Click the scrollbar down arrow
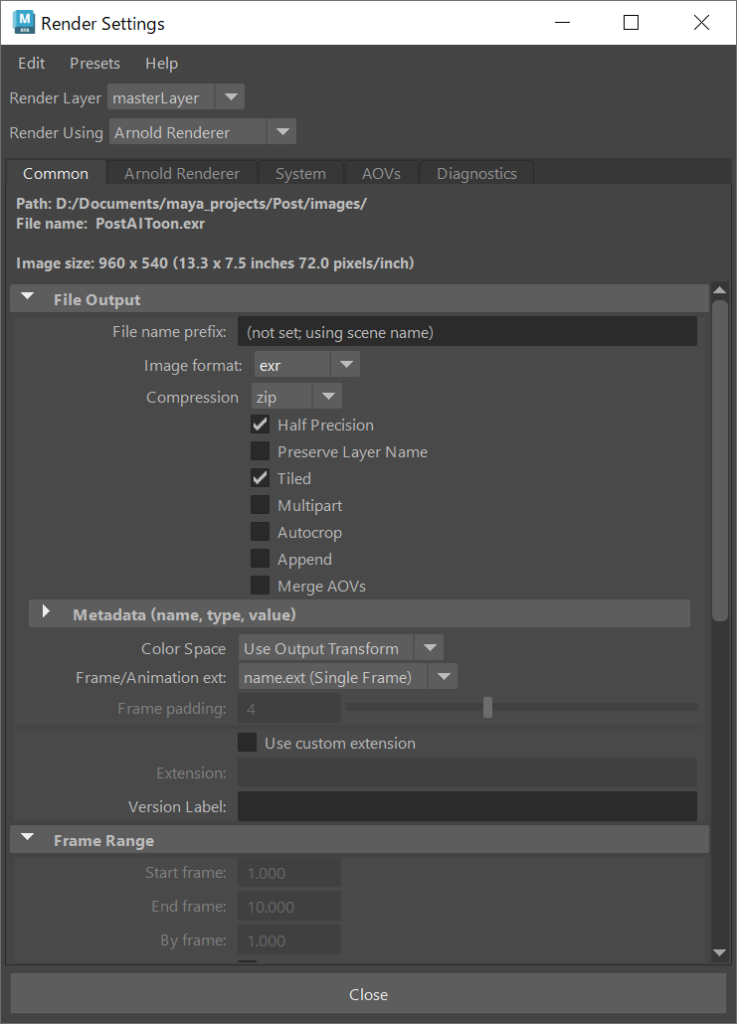Viewport: 737px width, 1024px height. point(719,953)
